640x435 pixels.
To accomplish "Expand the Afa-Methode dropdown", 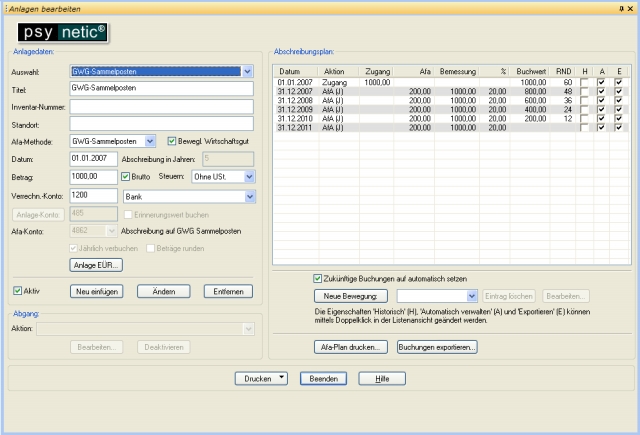I will click(x=150, y=141).
